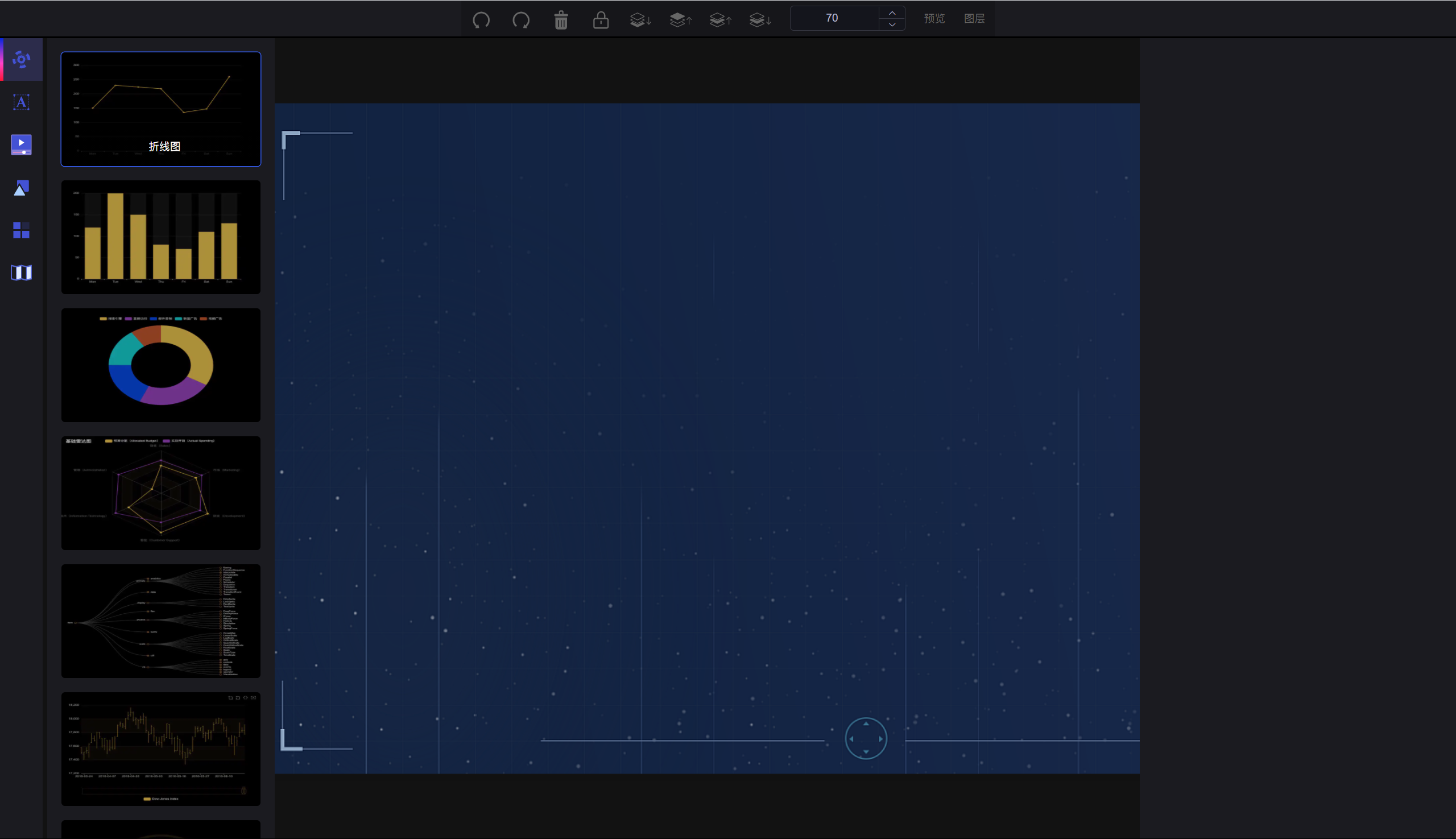Decrease the zoom value with the down arrow
Screen dimensions: 1456x839
click(892, 25)
